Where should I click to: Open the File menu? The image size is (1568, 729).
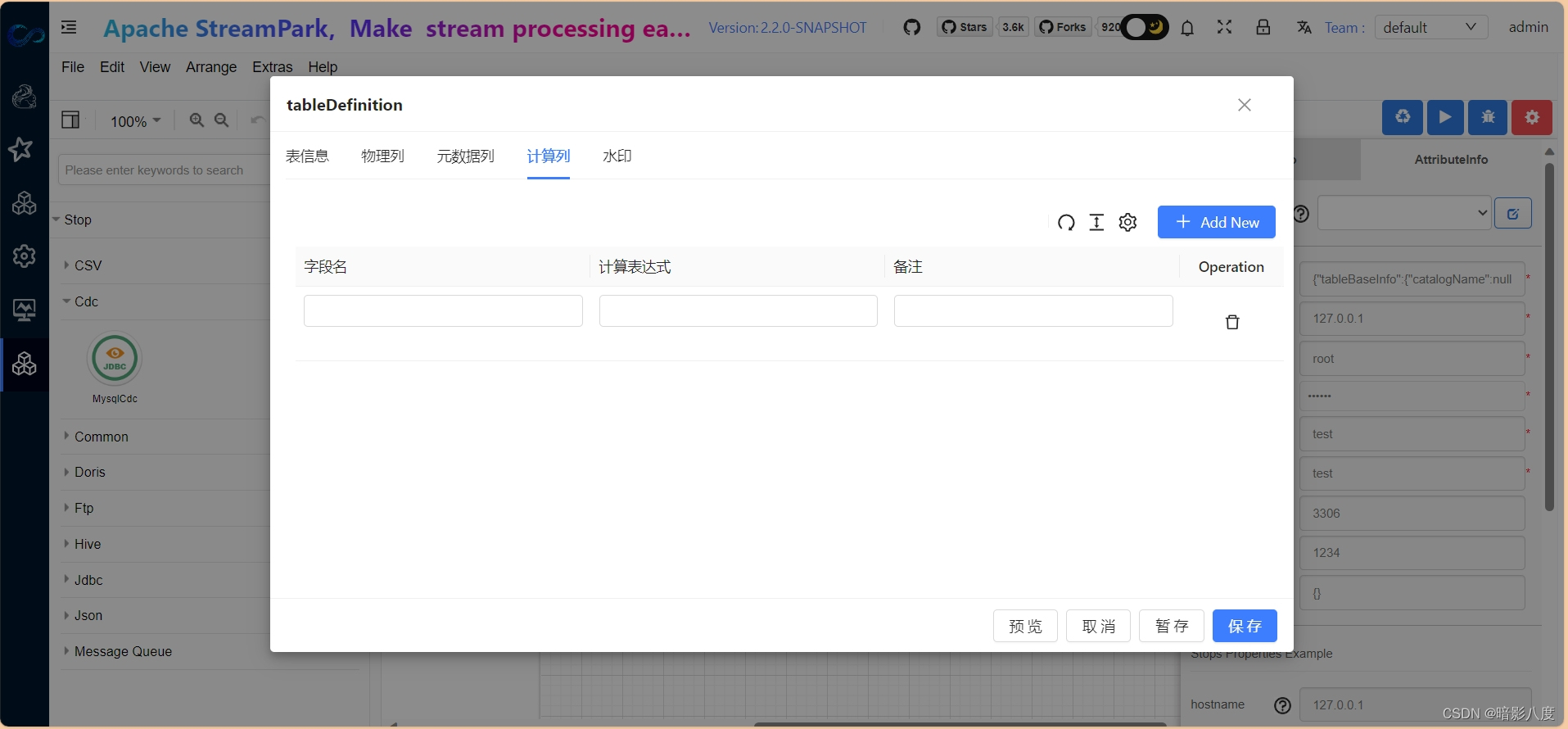[x=73, y=67]
